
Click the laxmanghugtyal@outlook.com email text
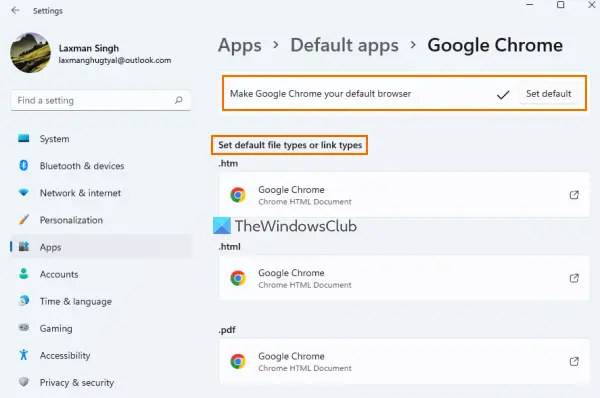click(115, 60)
